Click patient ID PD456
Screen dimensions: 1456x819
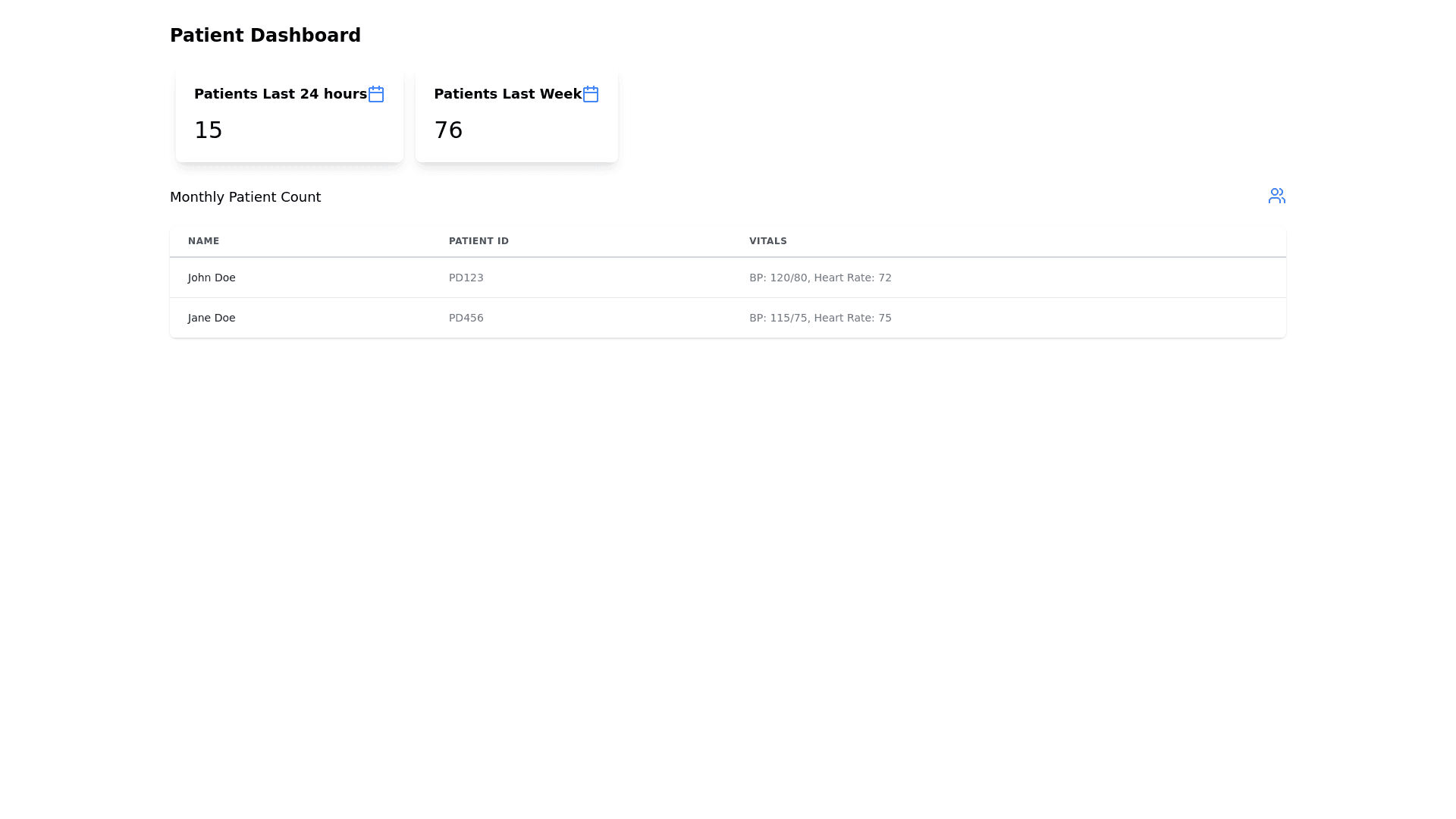click(x=466, y=318)
